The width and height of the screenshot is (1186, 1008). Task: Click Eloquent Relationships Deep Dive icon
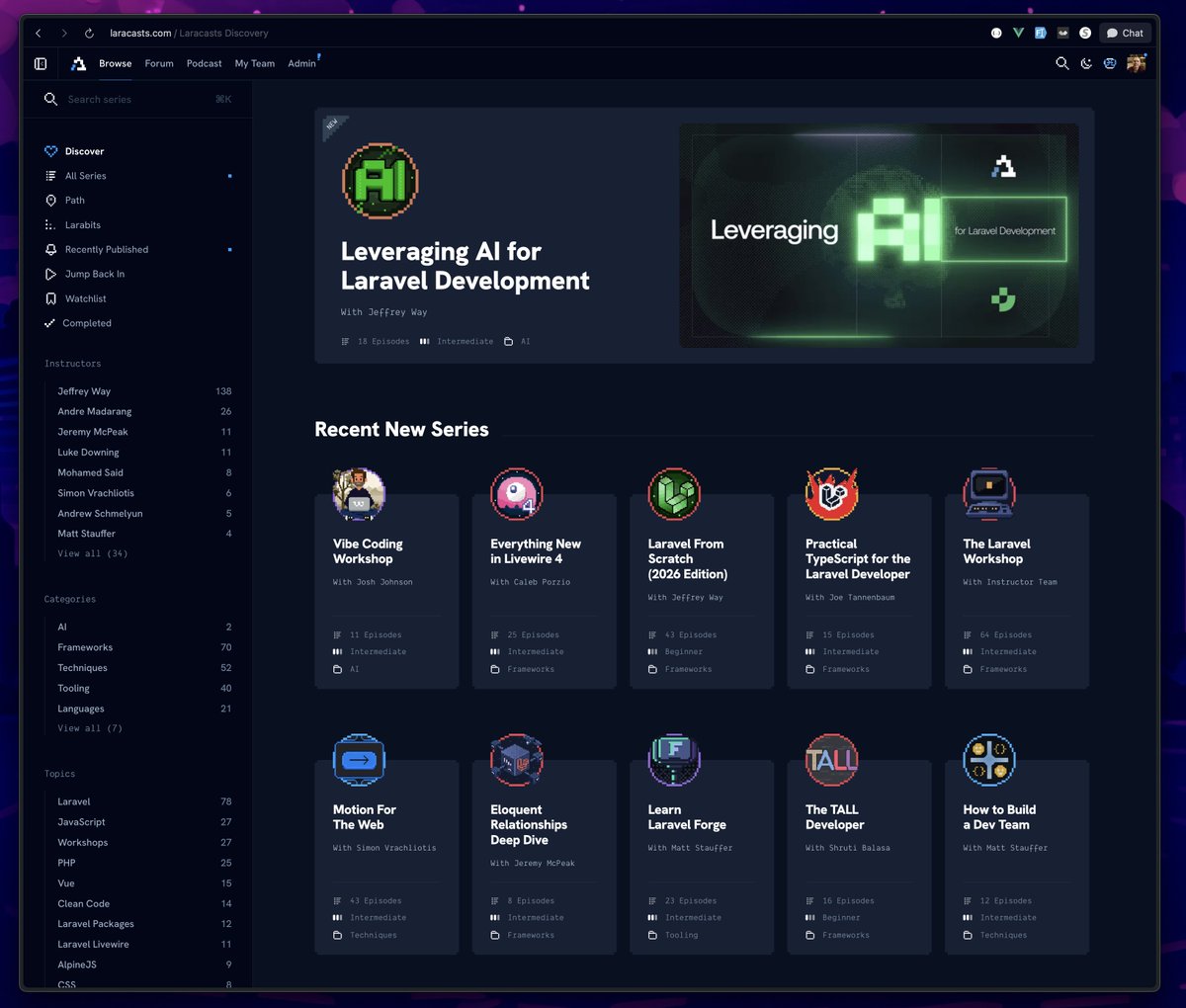pyautogui.click(x=516, y=760)
